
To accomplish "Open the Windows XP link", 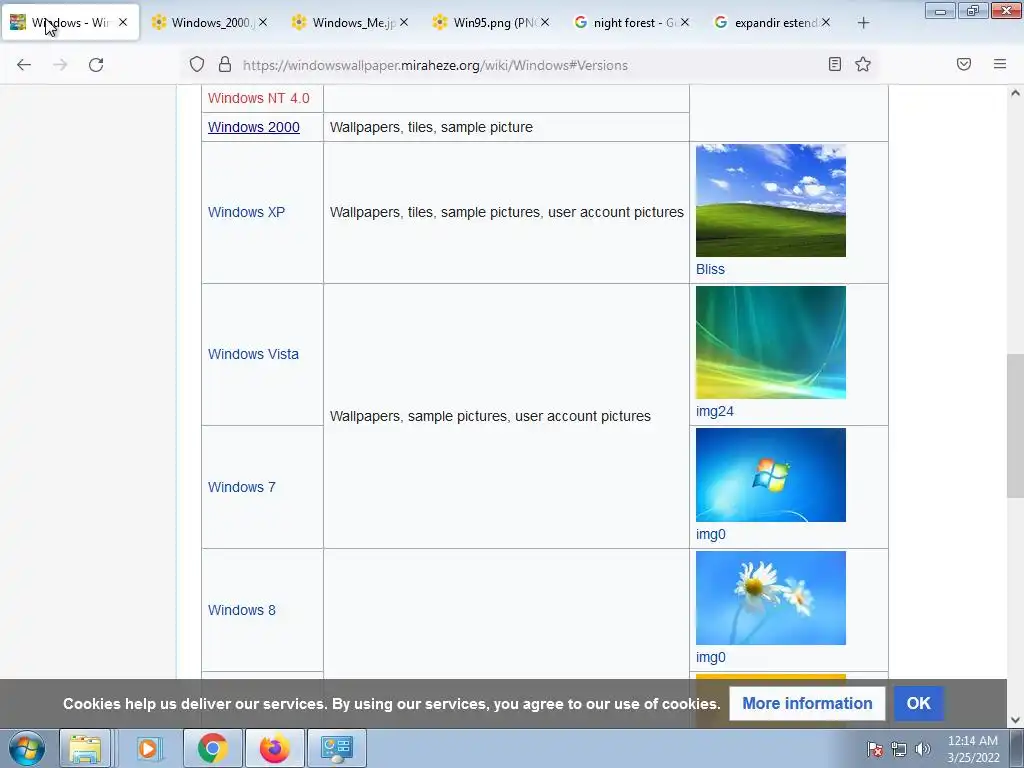I will pyautogui.click(x=246, y=212).
